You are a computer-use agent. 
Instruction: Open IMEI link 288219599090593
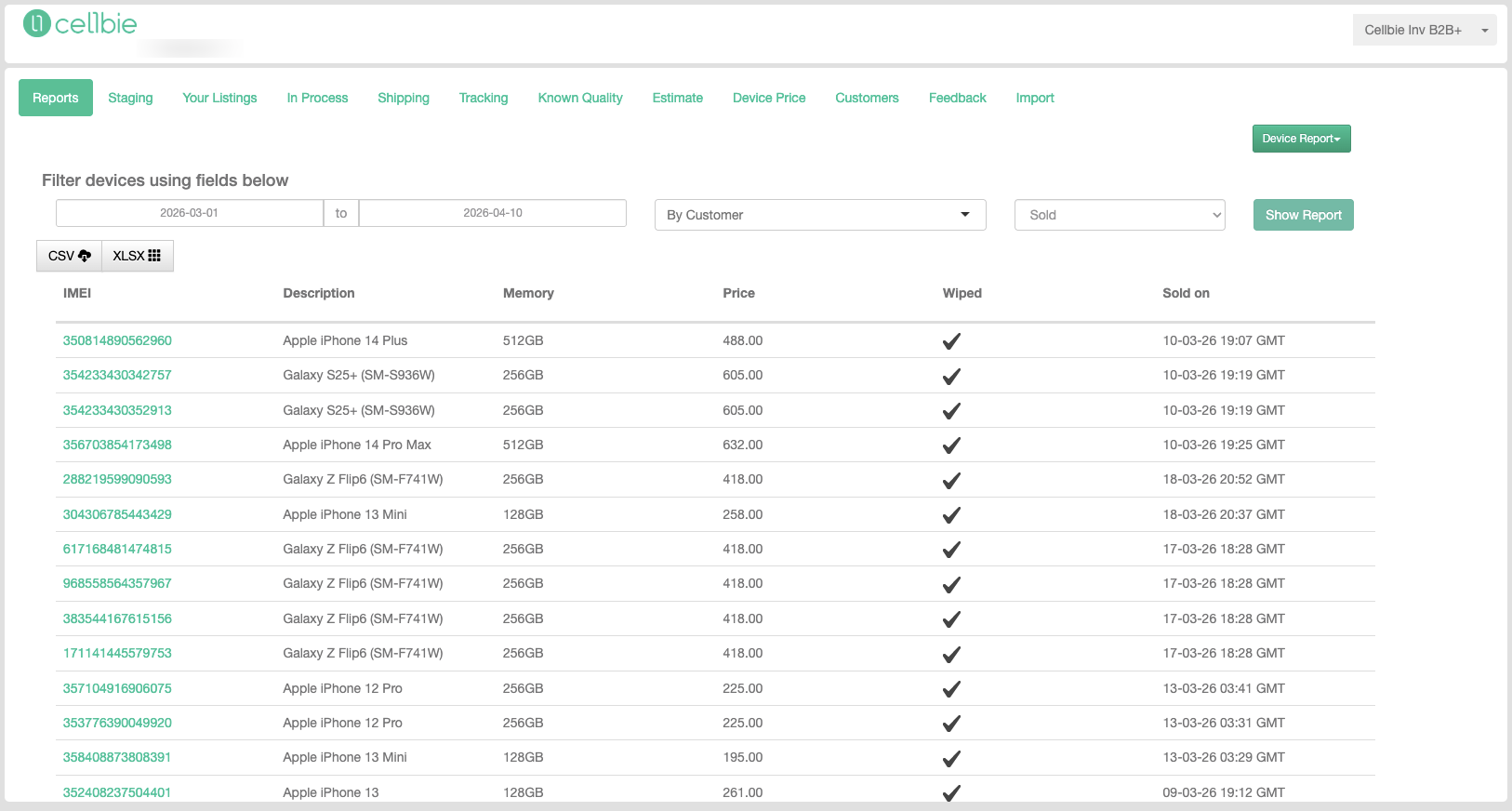point(117,479)
